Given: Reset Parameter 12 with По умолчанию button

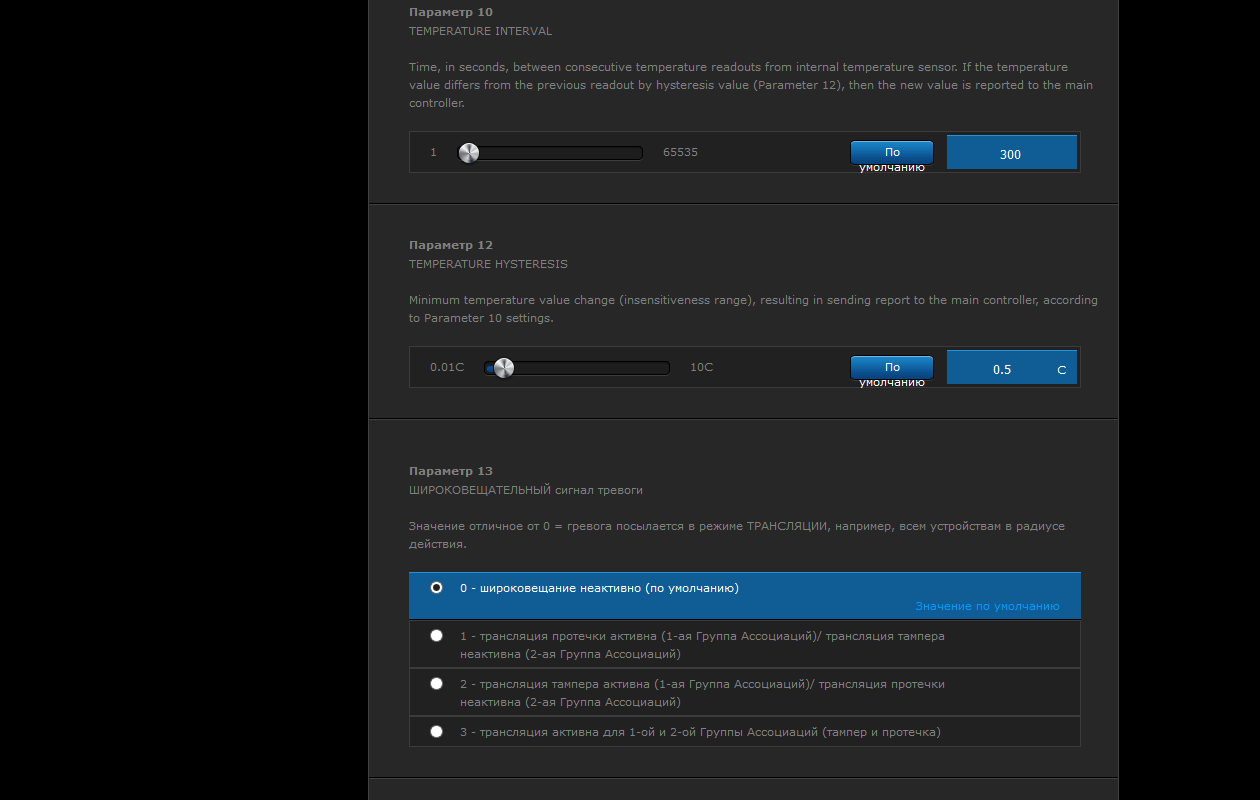Looking at the screenshot, I should coord(892,367).
